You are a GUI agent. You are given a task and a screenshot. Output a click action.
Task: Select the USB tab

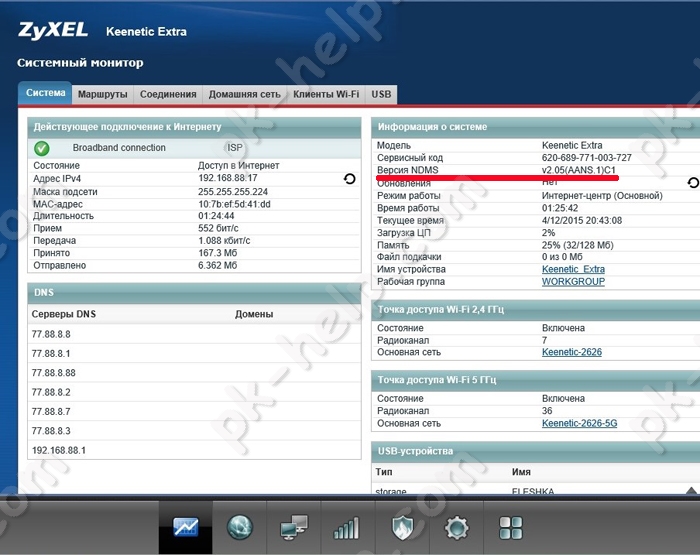coord(381,94)
